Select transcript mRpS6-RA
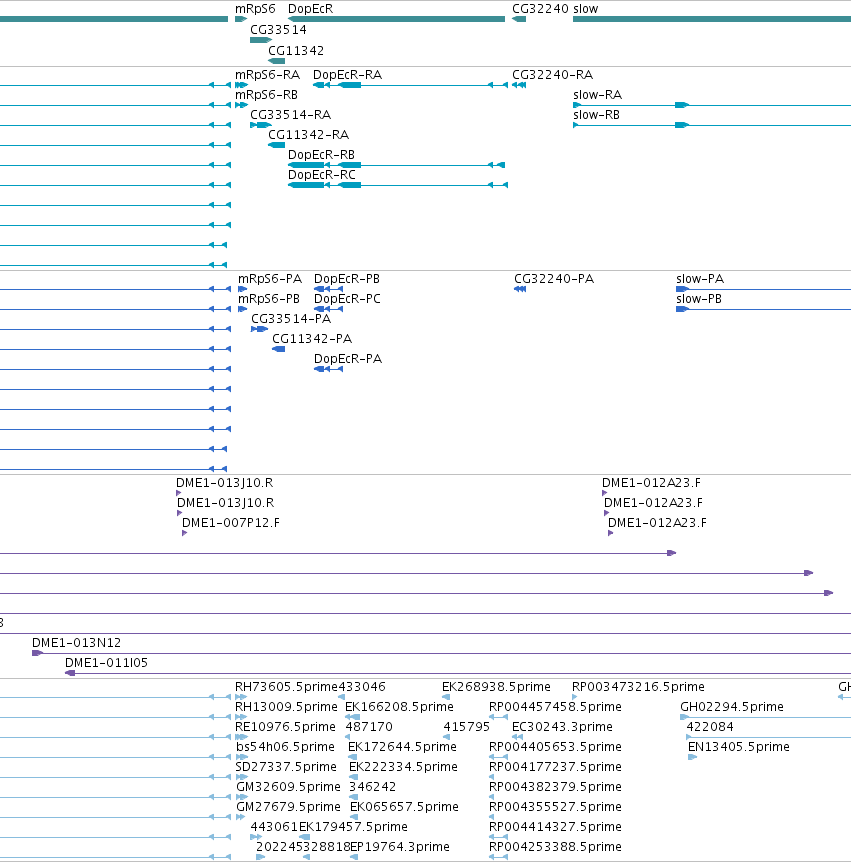This screenshot has height=862, width=851. click(267, 75)
